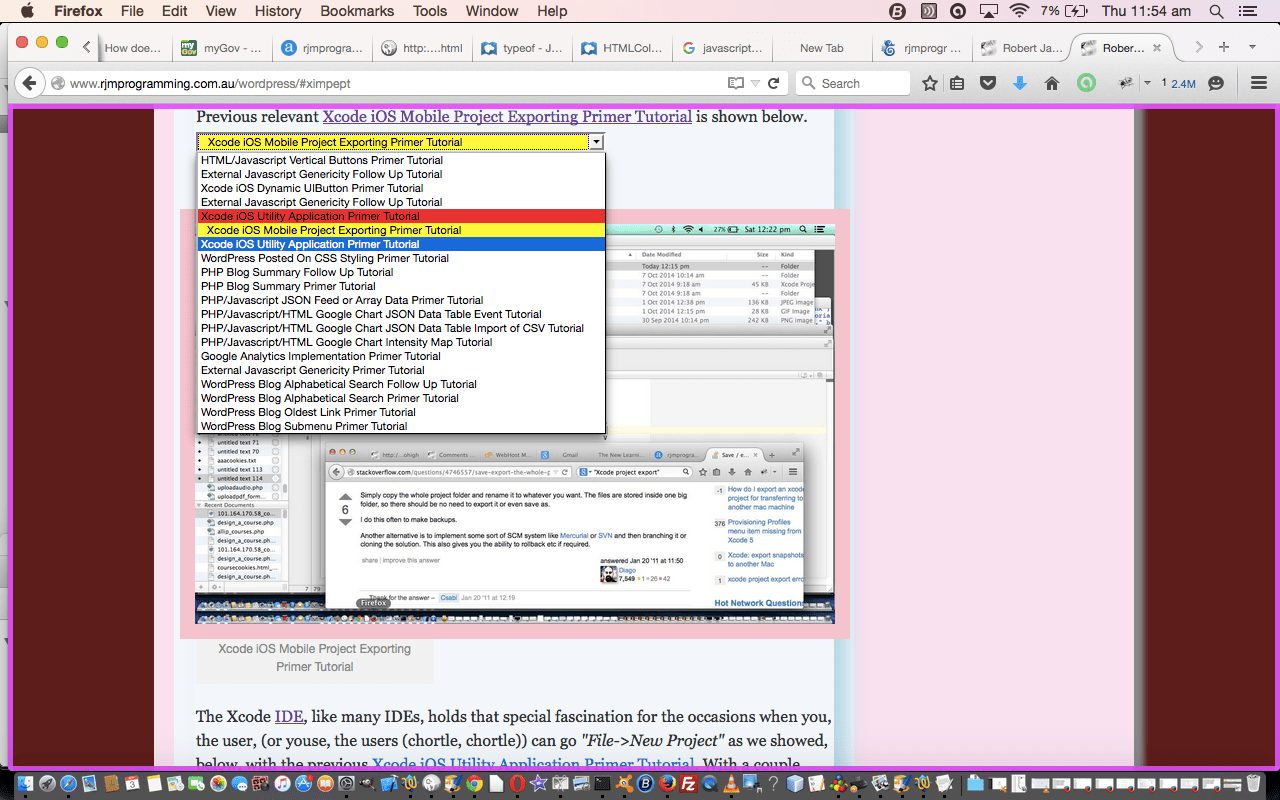Open VLC traffic cone in Dock
The image size is (1280, 800).
point(732,784)
